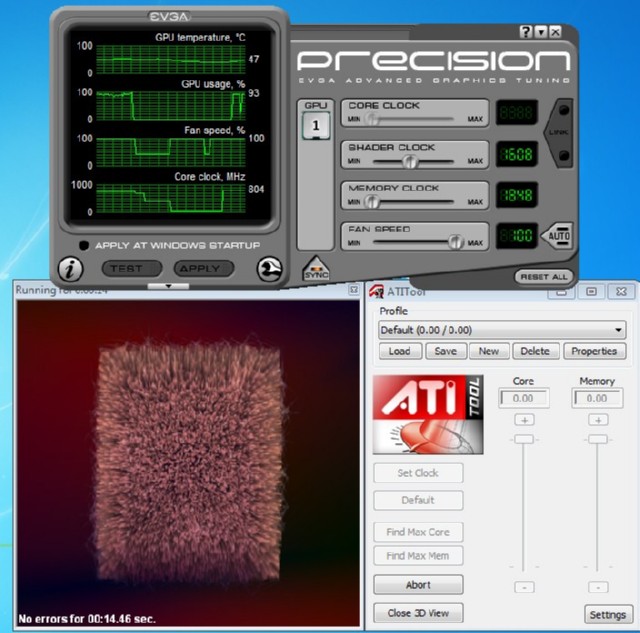
Task: Enable Apply at Windows Startup
Action: [x=84, y=245]
